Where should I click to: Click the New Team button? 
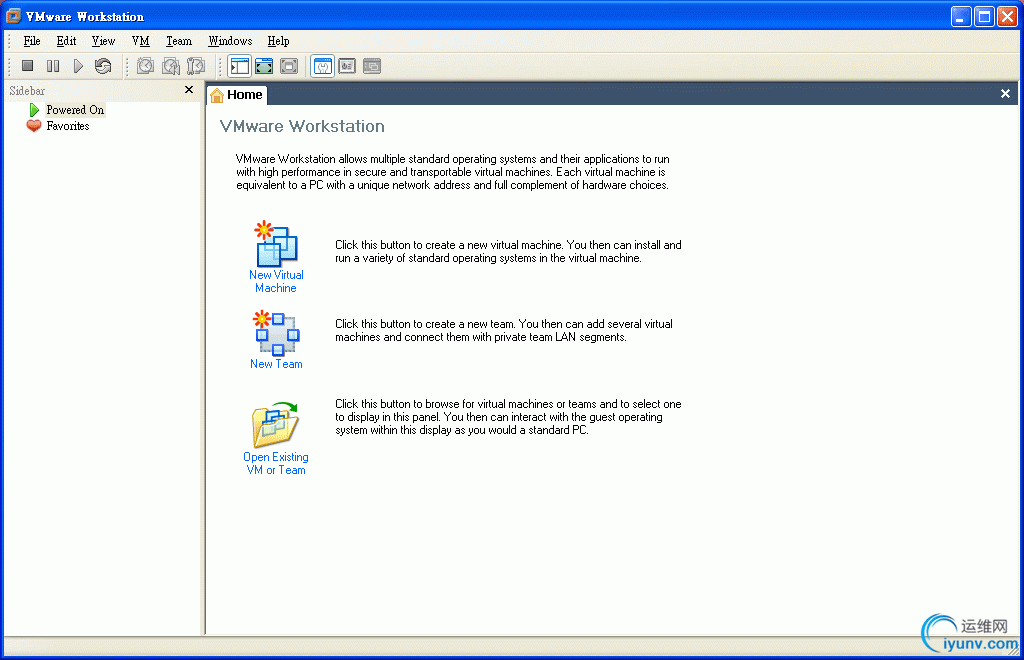276,340
